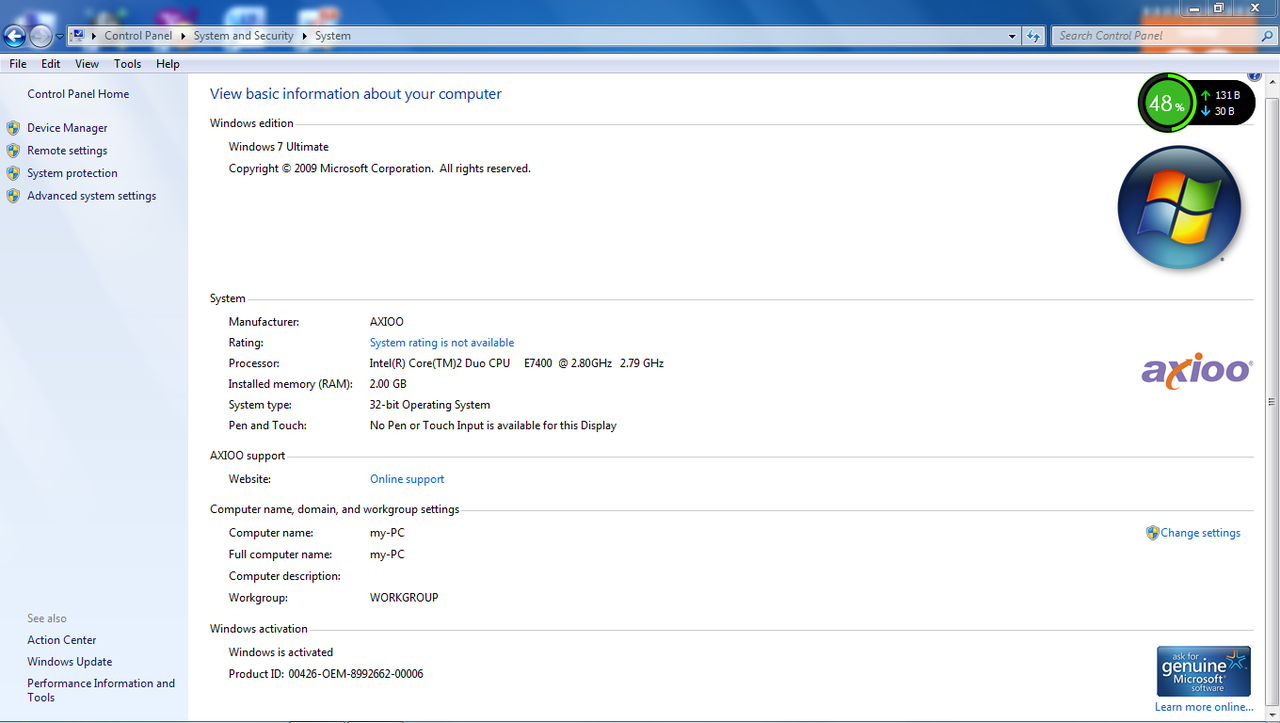
Task: Click the download speed '30 B' readout
Action: coord(1224,112)
